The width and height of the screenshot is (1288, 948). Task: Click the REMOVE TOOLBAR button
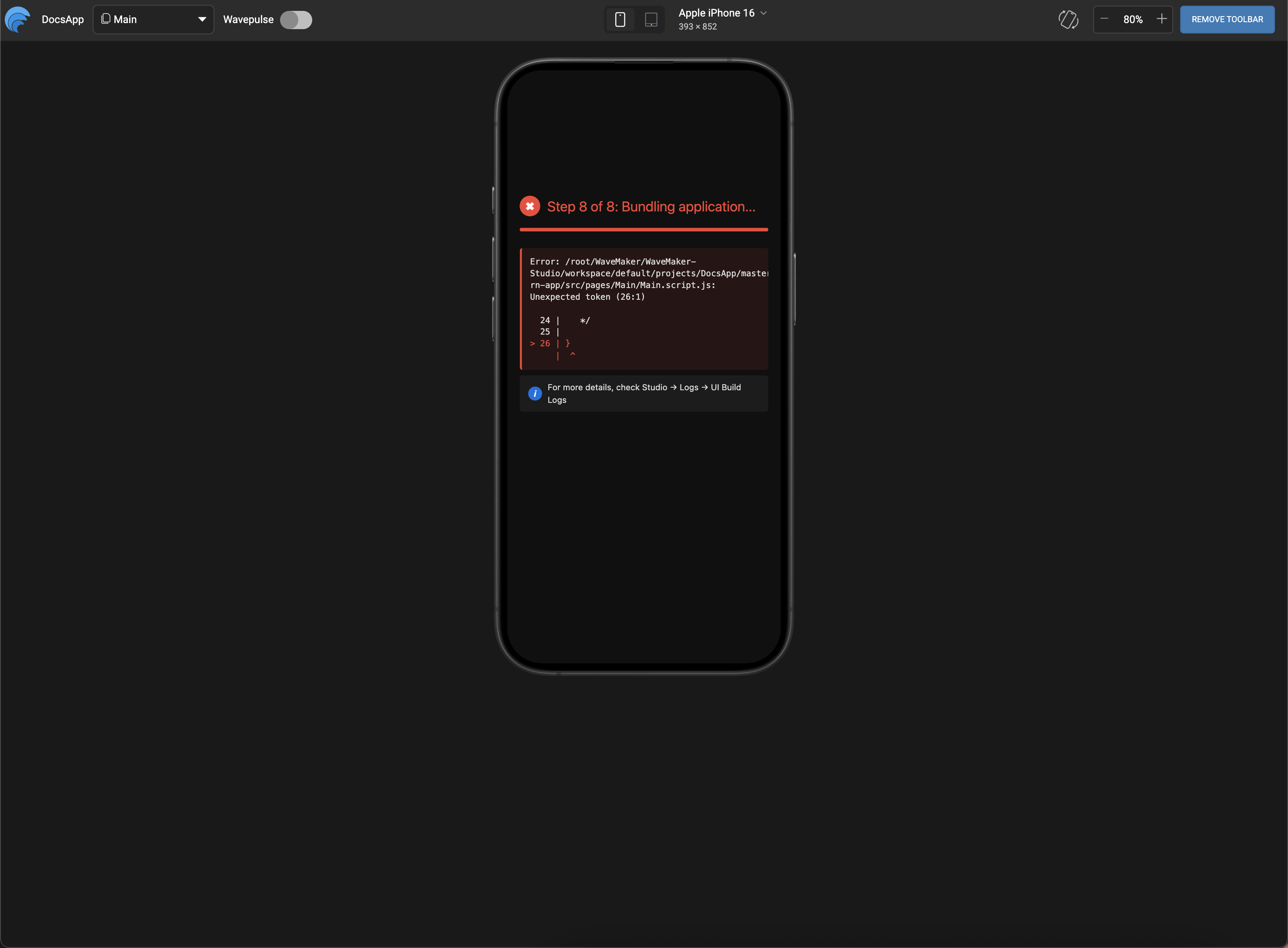tap(1227, 19)
